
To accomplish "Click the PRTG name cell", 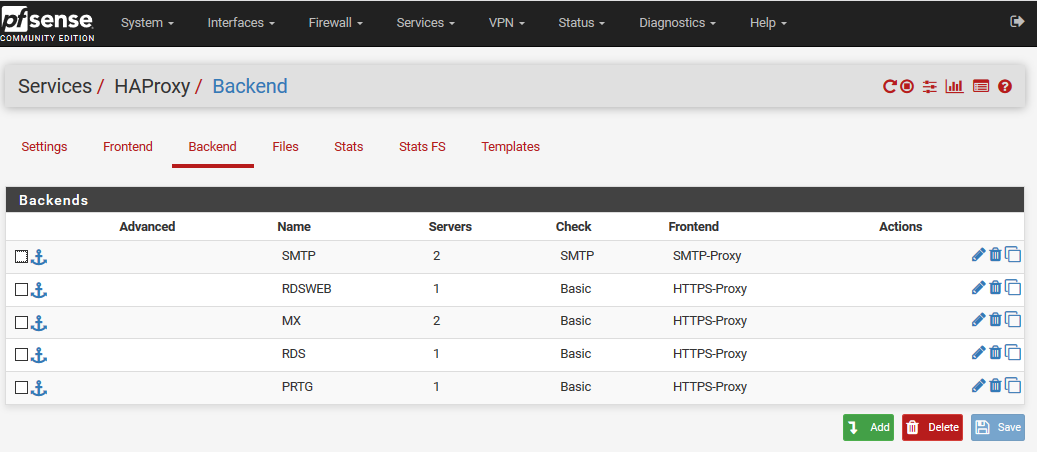I will click(x=297, y=386).
